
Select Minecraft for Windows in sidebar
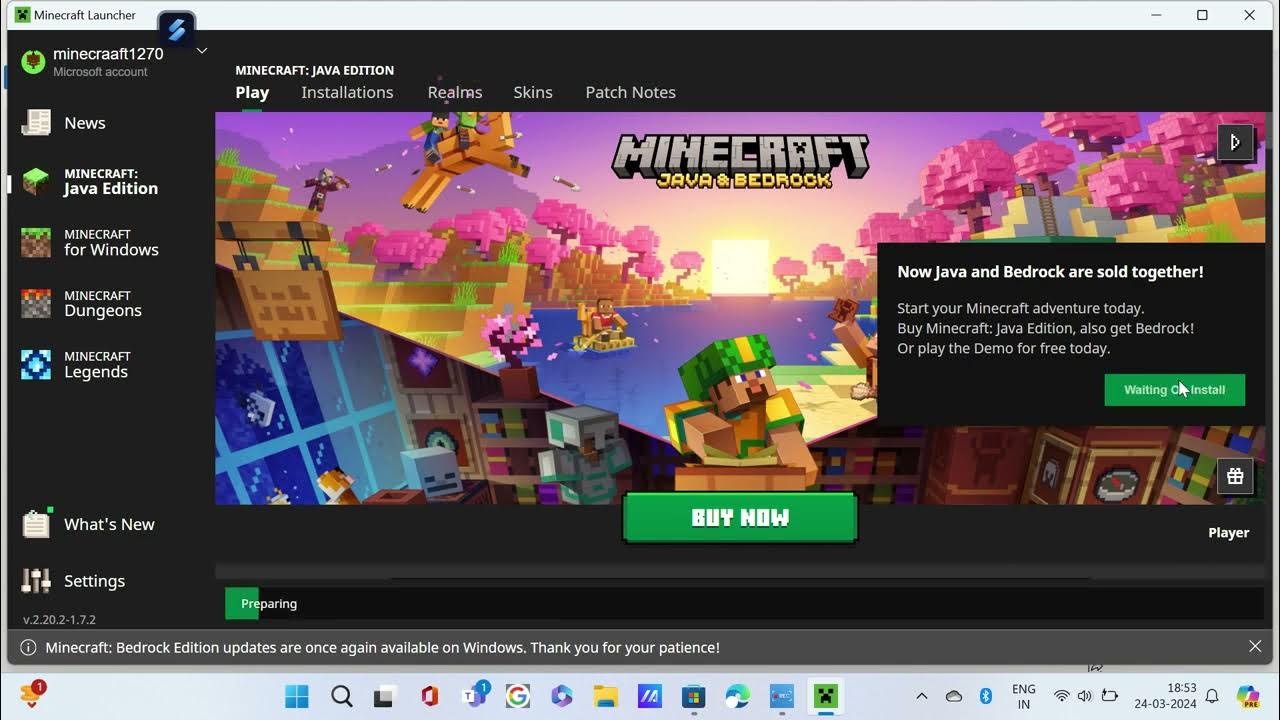pyautogui.click(x=90, y=243)
